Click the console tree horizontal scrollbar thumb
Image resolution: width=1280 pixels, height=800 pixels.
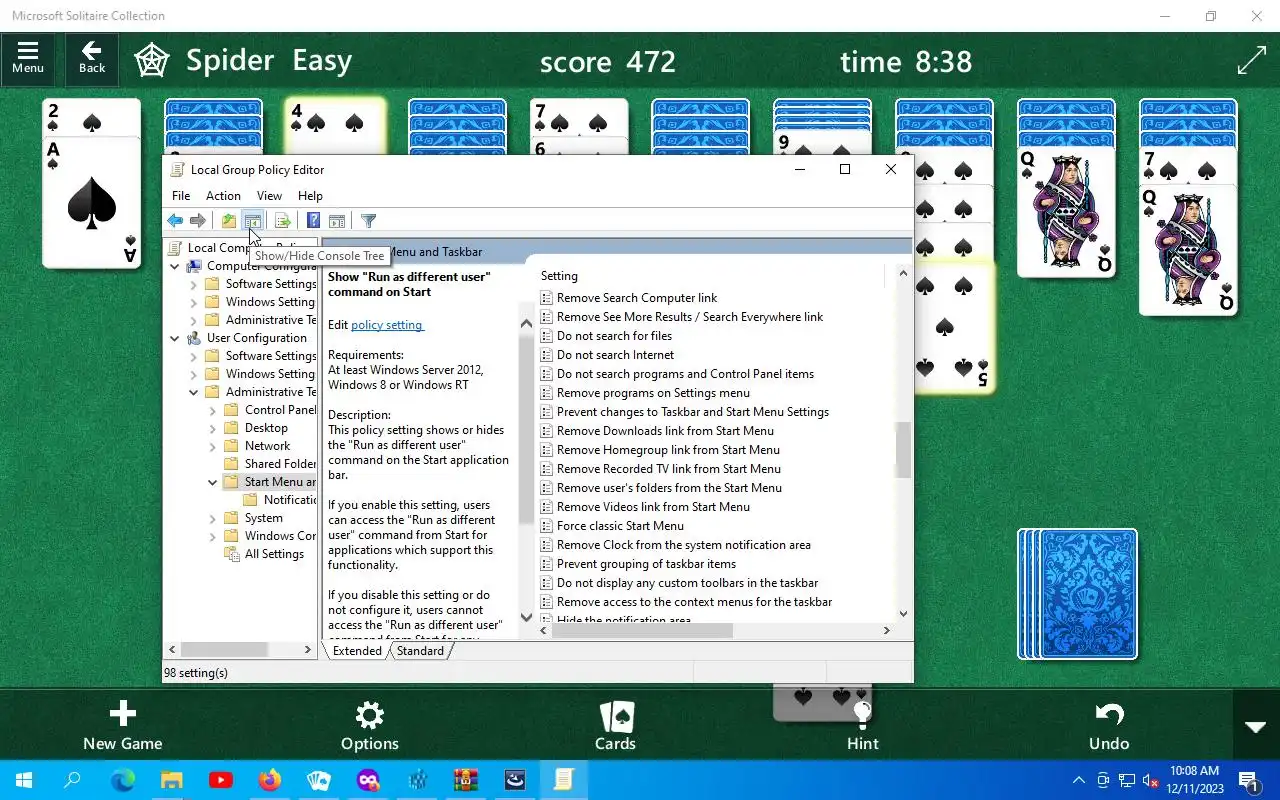click(x=224, y=650)
